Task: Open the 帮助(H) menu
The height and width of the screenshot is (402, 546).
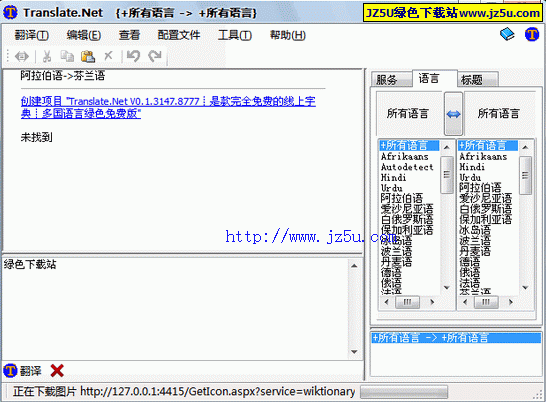Action: tap(288, 35)
